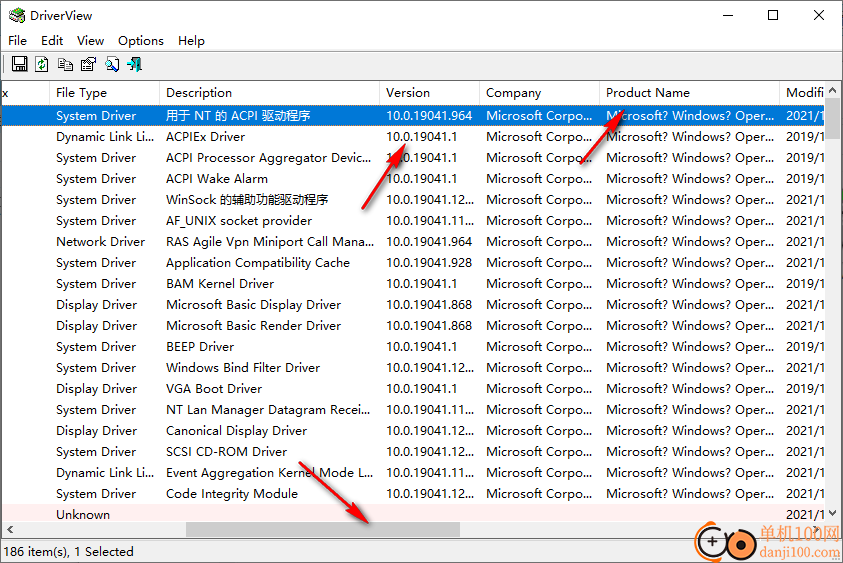Viewport: 843px width, 563px height.
Task: Open the Edit menu
Action: [x=52, y=41]
